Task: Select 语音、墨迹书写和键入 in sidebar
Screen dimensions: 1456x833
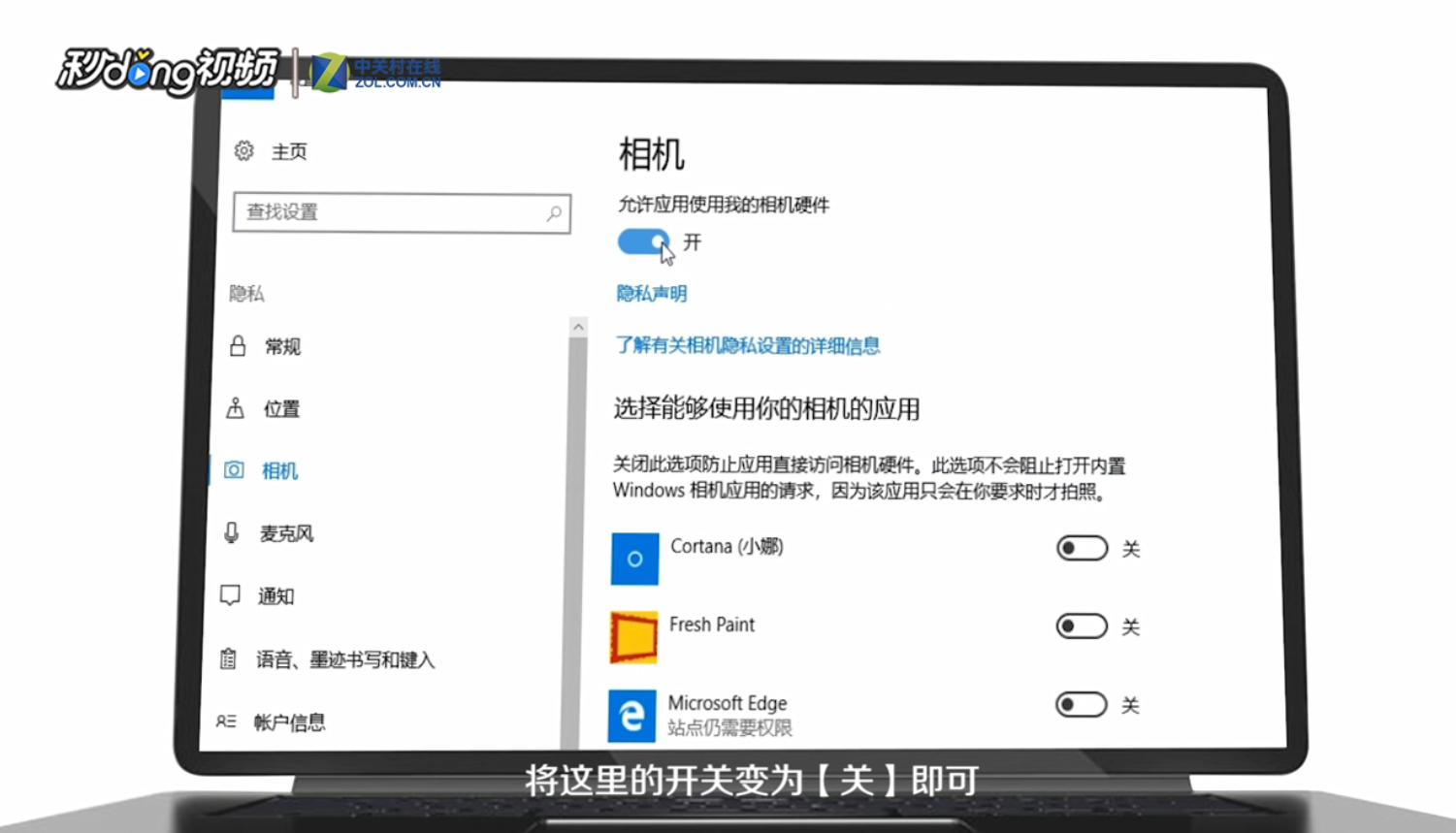Action: tap(345, 660)
